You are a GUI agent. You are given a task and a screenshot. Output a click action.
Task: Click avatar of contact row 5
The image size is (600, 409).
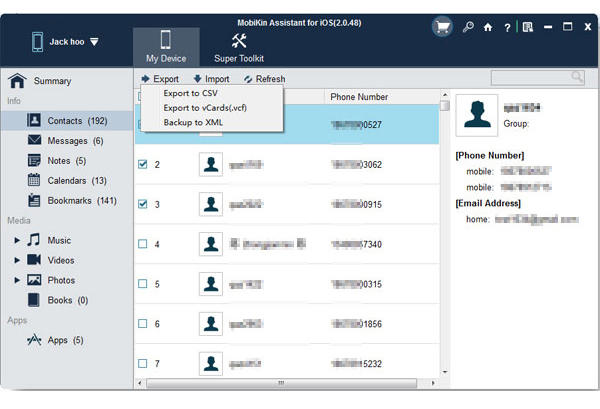pyautogui.click(x=211, y=284)
